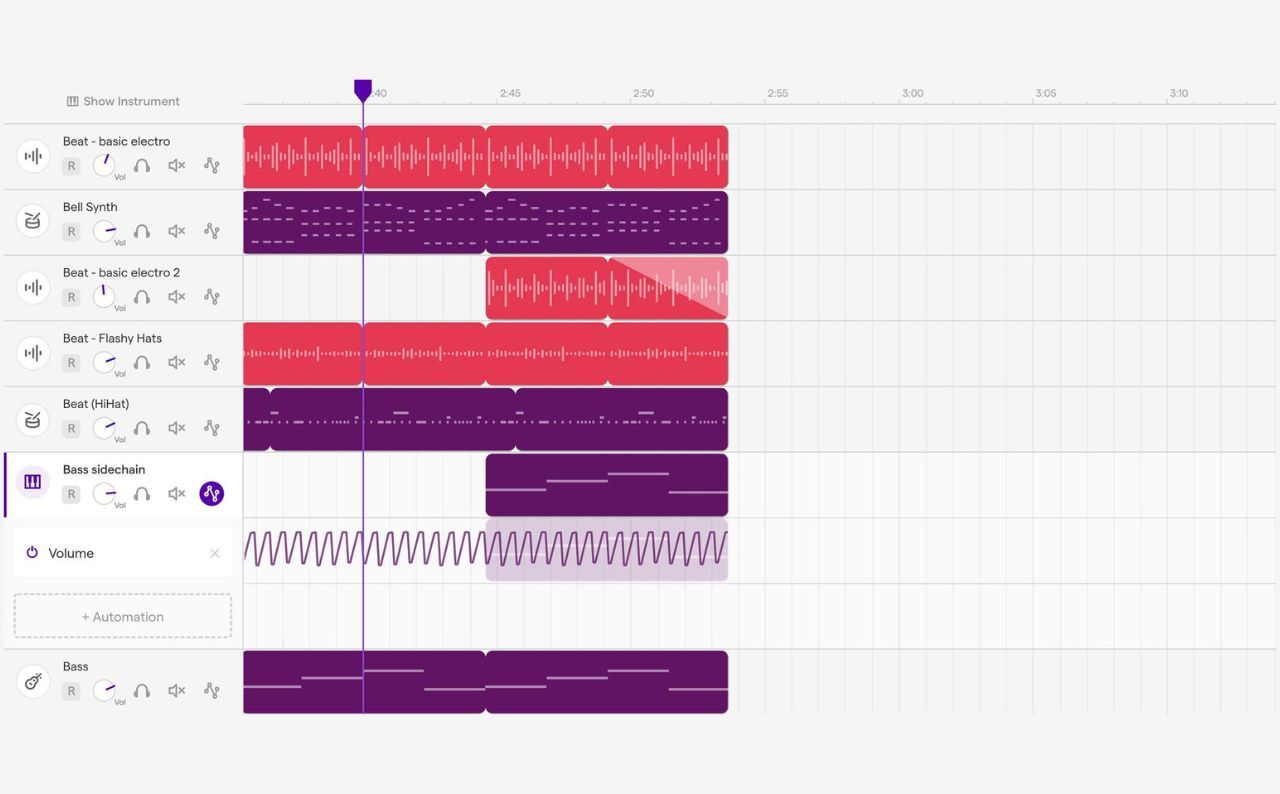Open automation for Beat - basic electro 2

[x=212, y=297]
